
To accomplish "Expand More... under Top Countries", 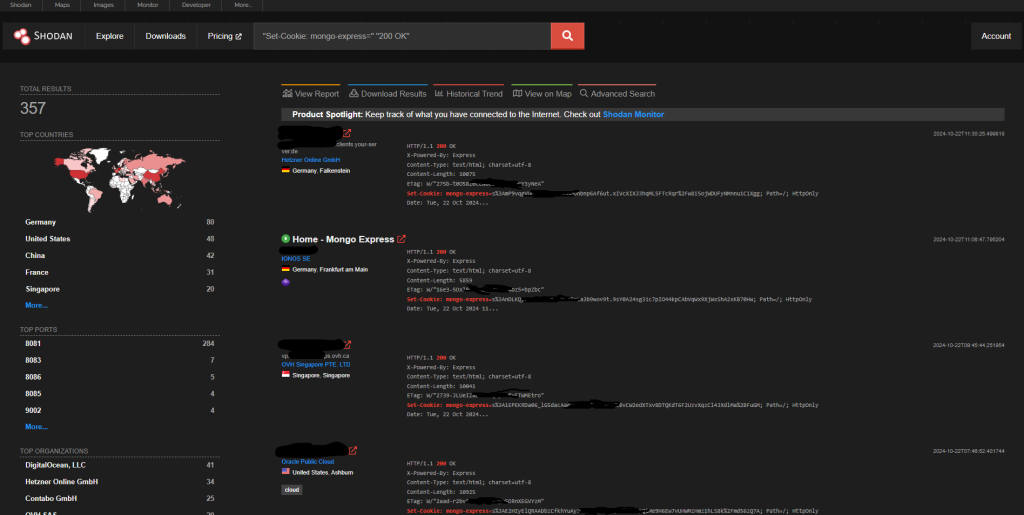I will [37, 305].
